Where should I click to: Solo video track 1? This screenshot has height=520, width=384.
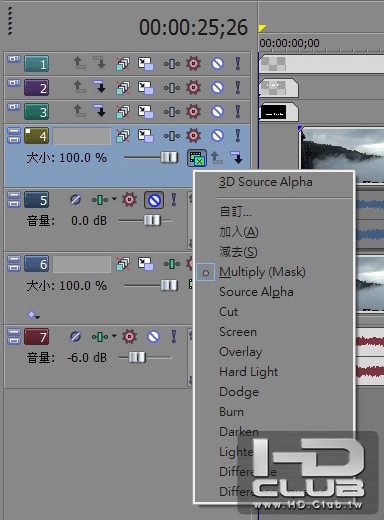238,63
